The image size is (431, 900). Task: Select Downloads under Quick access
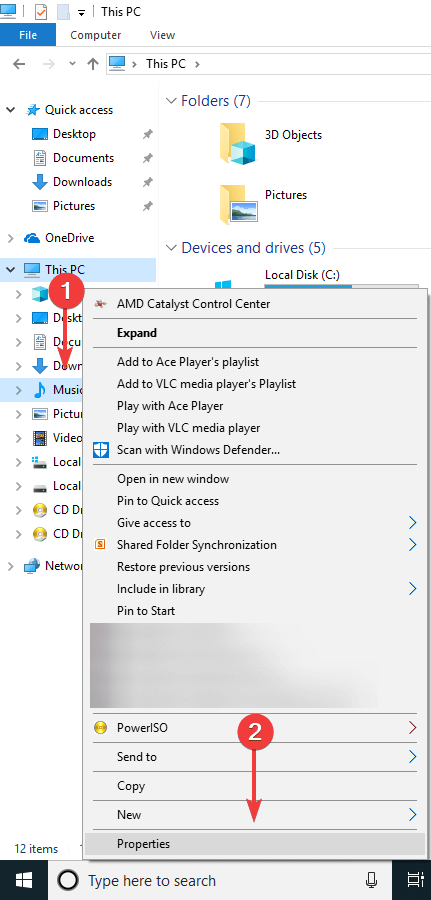tap(82, 182)
